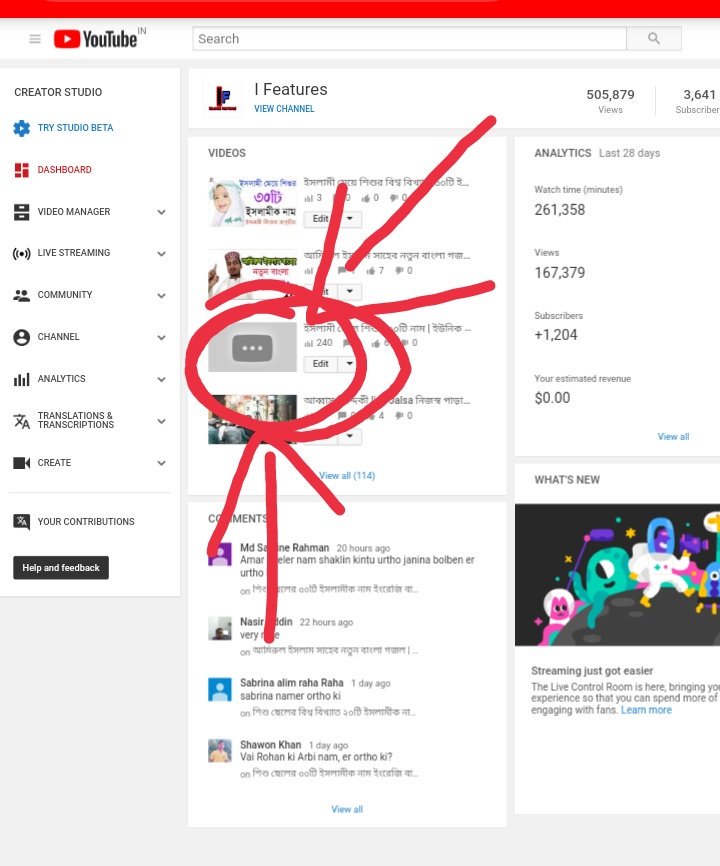Image resolution: width=720 pixels, height=866 pixels.
Task: Click Watch time value 261,358
Action: click(559, 210)
